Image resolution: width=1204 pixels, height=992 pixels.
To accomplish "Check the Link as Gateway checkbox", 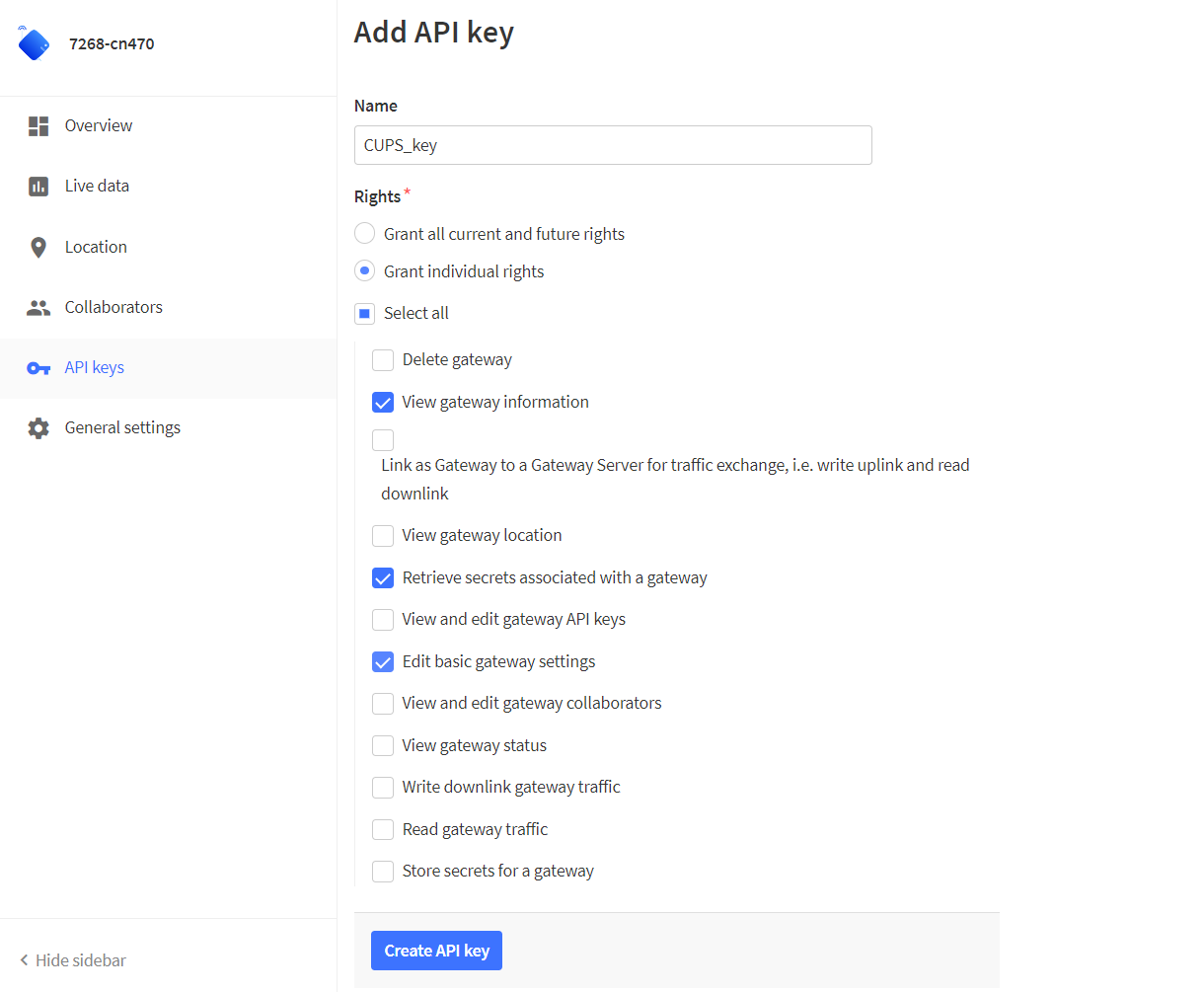I will coord(383,440).
